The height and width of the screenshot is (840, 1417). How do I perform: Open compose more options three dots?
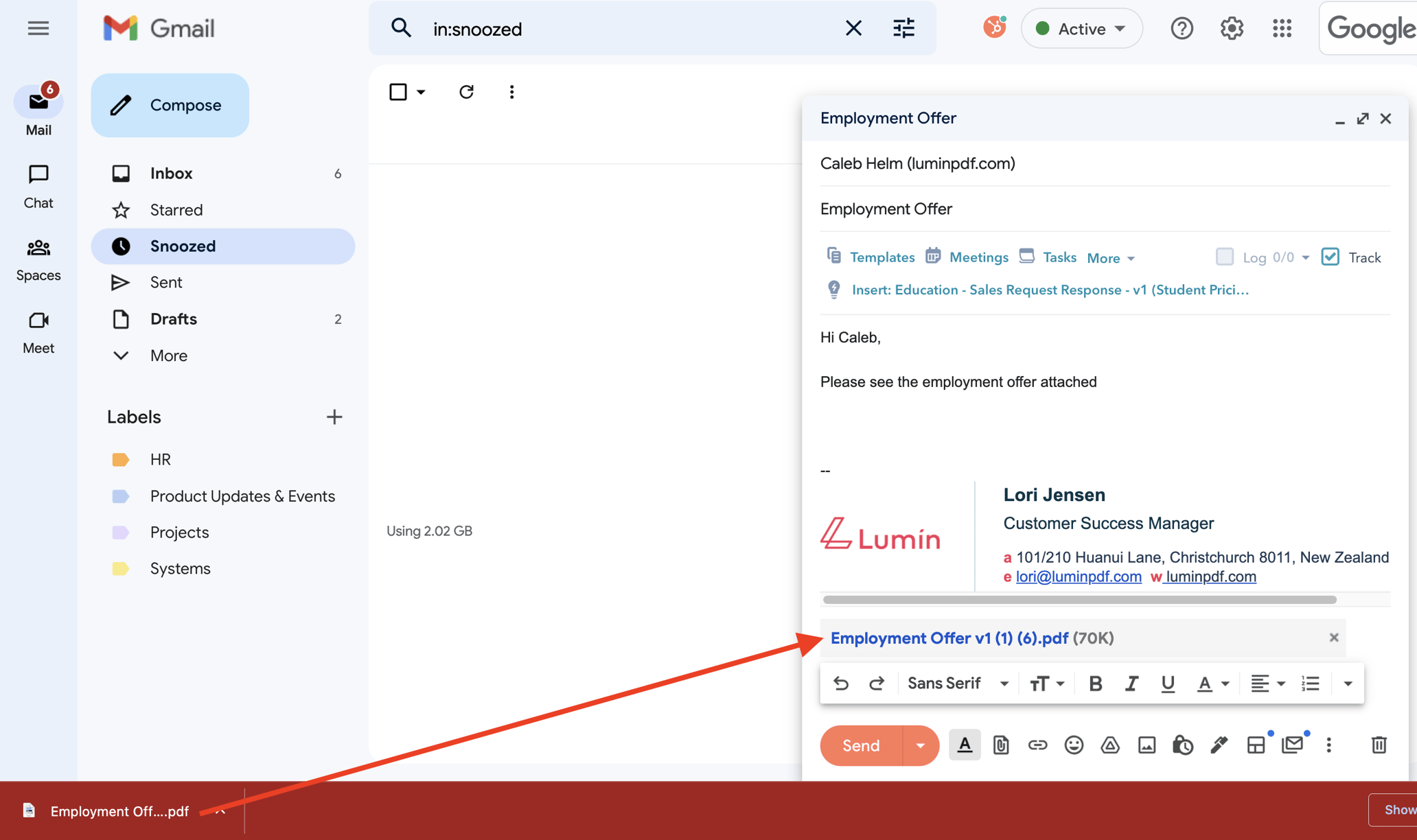[1328, 745]
